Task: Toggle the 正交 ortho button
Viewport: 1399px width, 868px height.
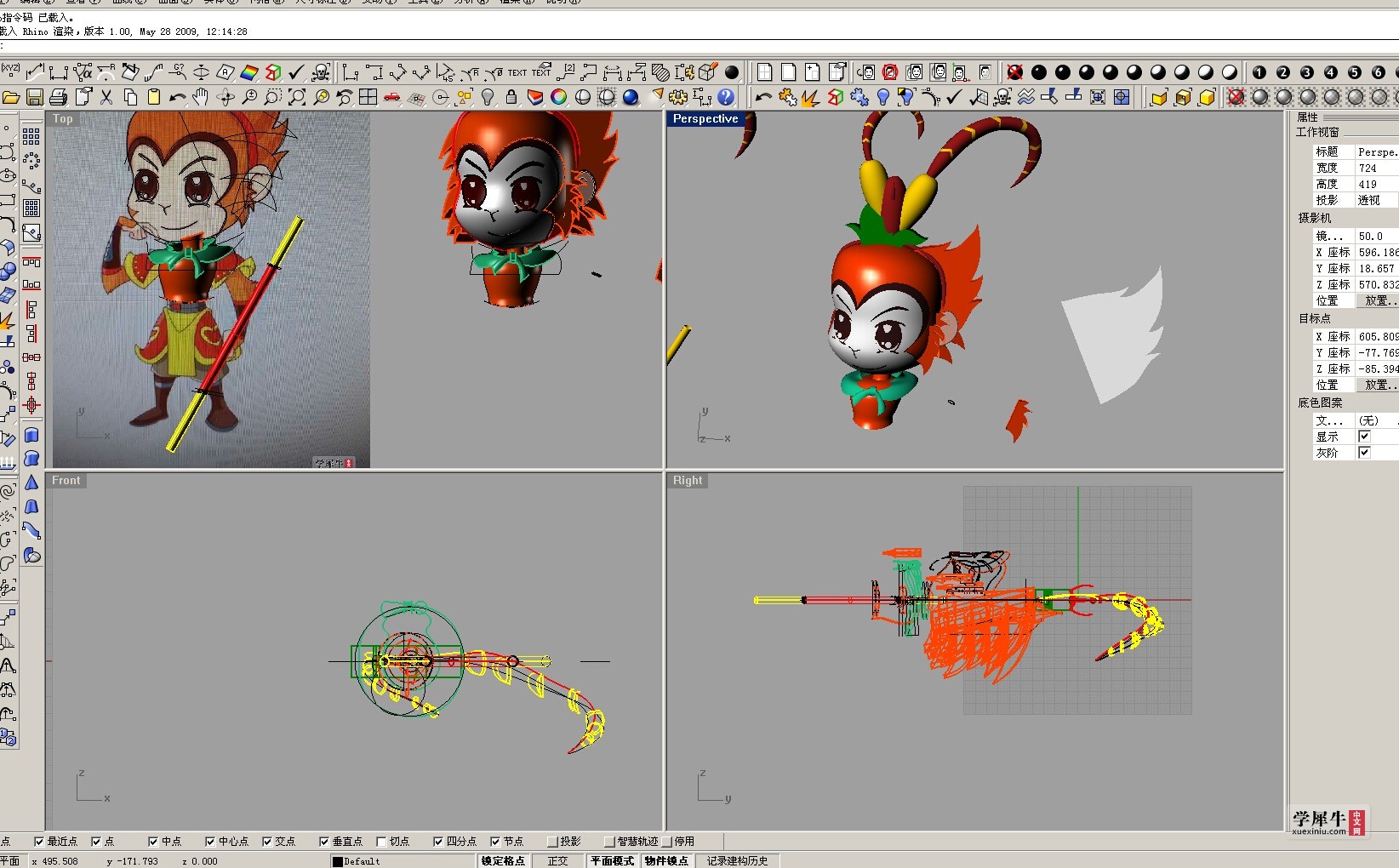Action: pos(557,861)
